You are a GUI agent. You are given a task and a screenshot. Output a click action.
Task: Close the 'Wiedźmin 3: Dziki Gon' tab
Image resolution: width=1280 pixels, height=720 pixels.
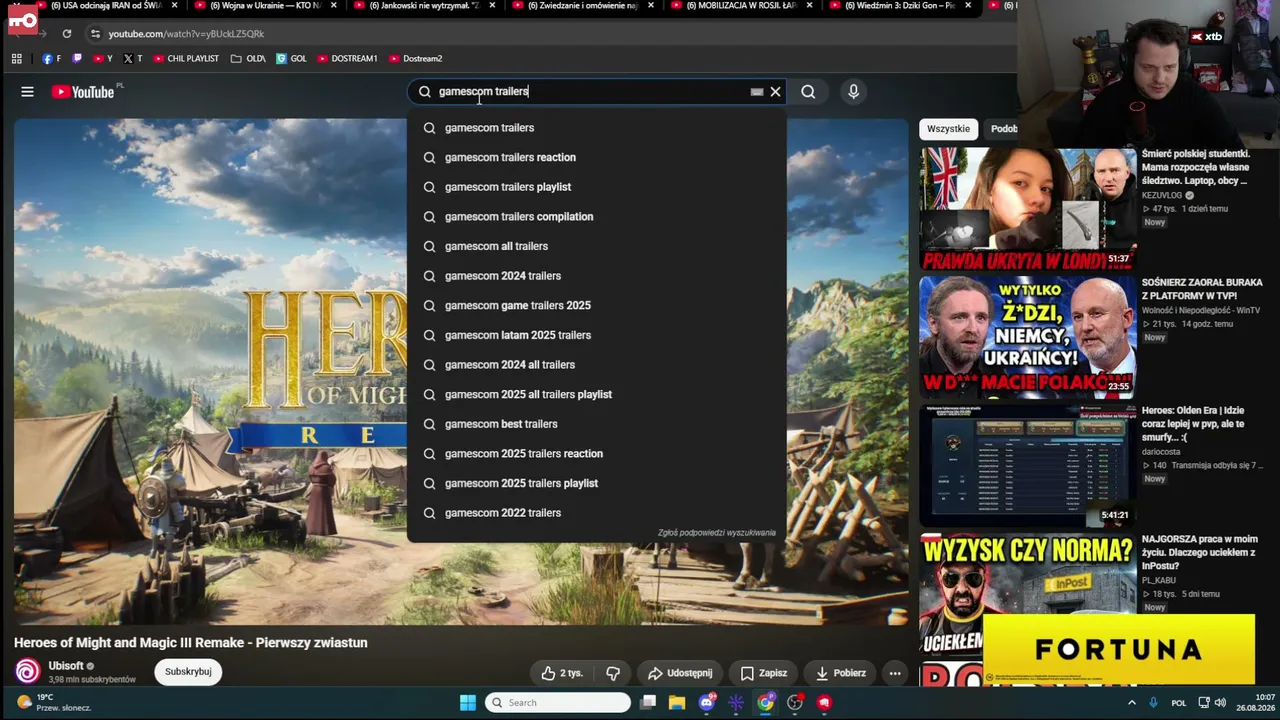coord(967,6)
